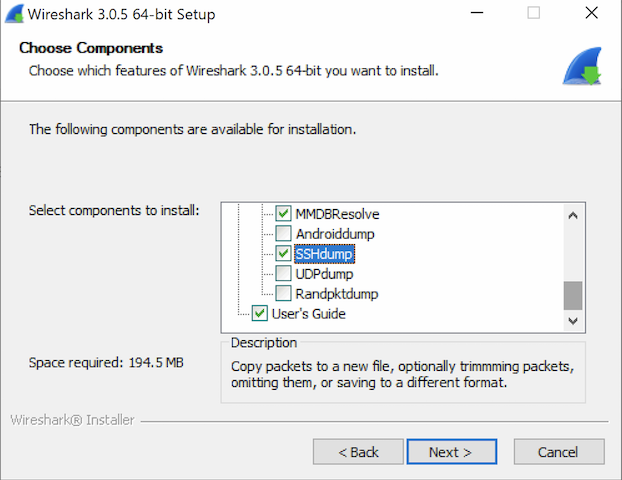Click the Wireshark fin icon in title bar
Image resolution: width=622 pixels, height=480 pixels.
tap(14, 14)
